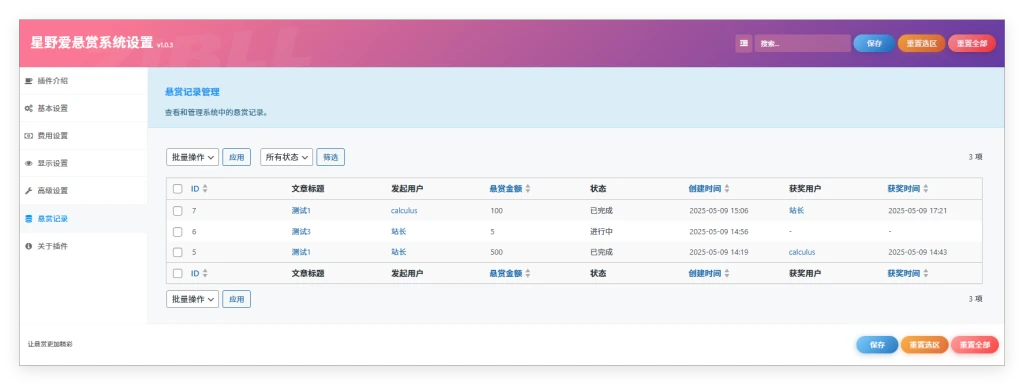
Task: Open the top 批量操作 dropdown
Action: (193, 157)
